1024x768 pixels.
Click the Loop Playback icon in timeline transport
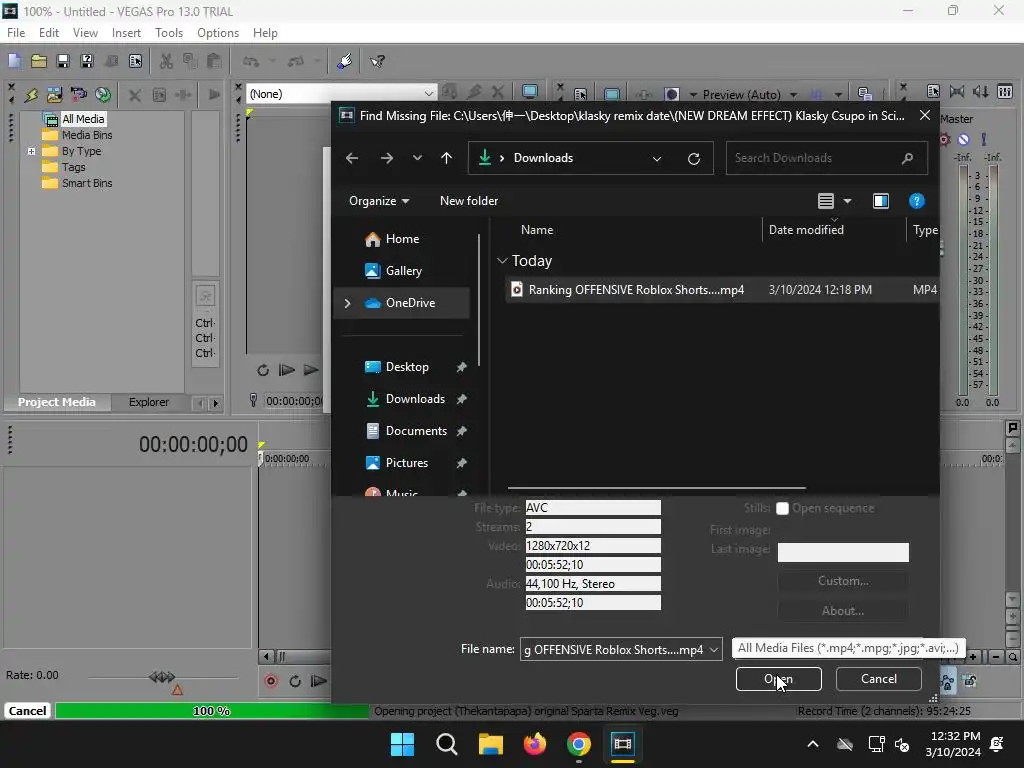295,681
